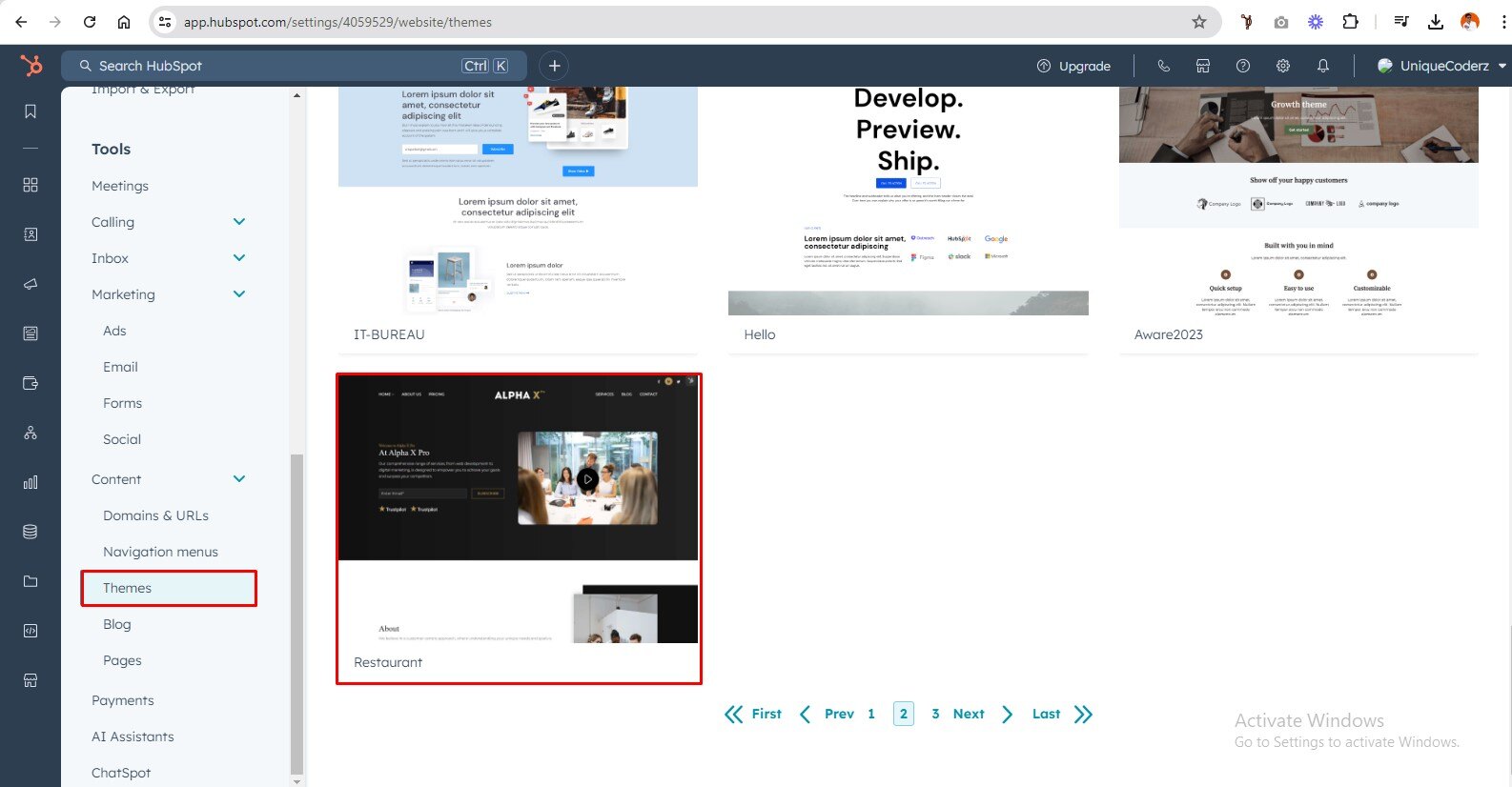Open Navigation menus settings
1512x787 pixels.
[x=160, y=552]
